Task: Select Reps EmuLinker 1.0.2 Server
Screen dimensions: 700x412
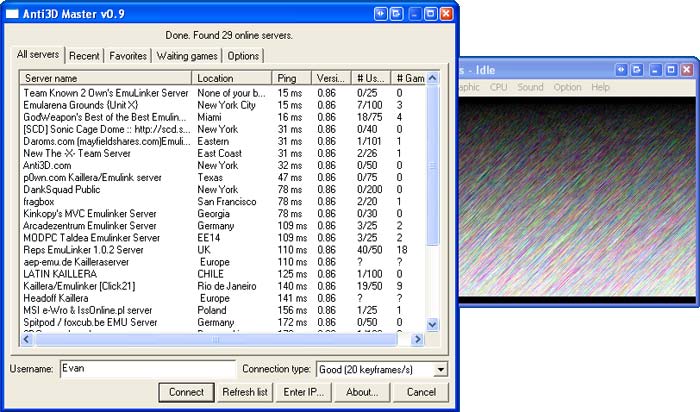Action: pos(223,250)
